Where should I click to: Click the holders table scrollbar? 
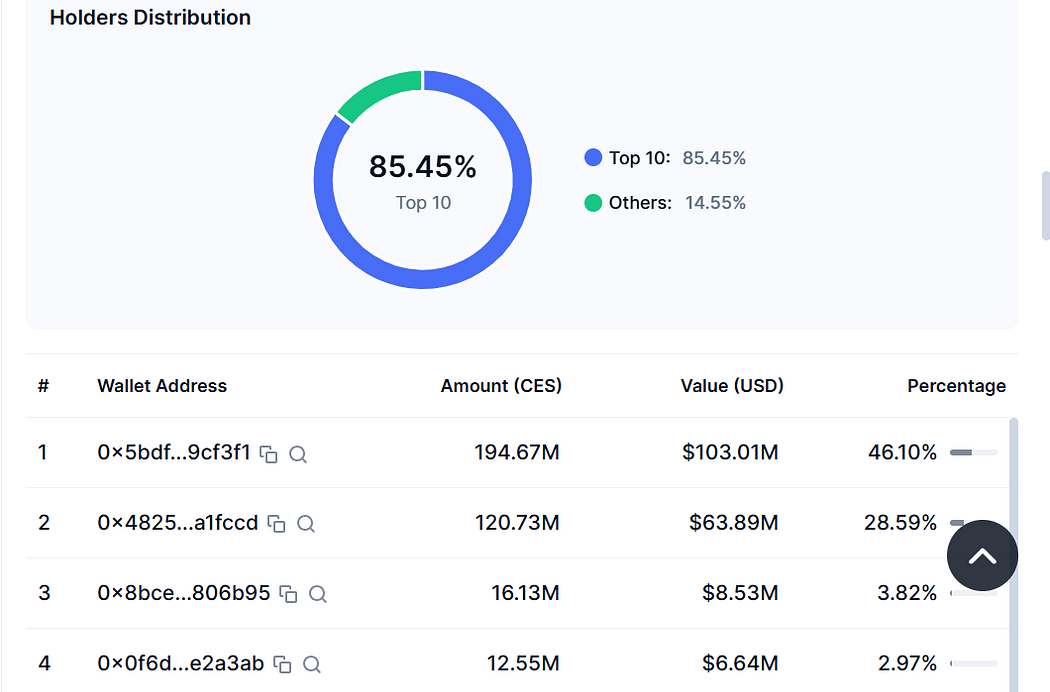tap(1013, 555)
